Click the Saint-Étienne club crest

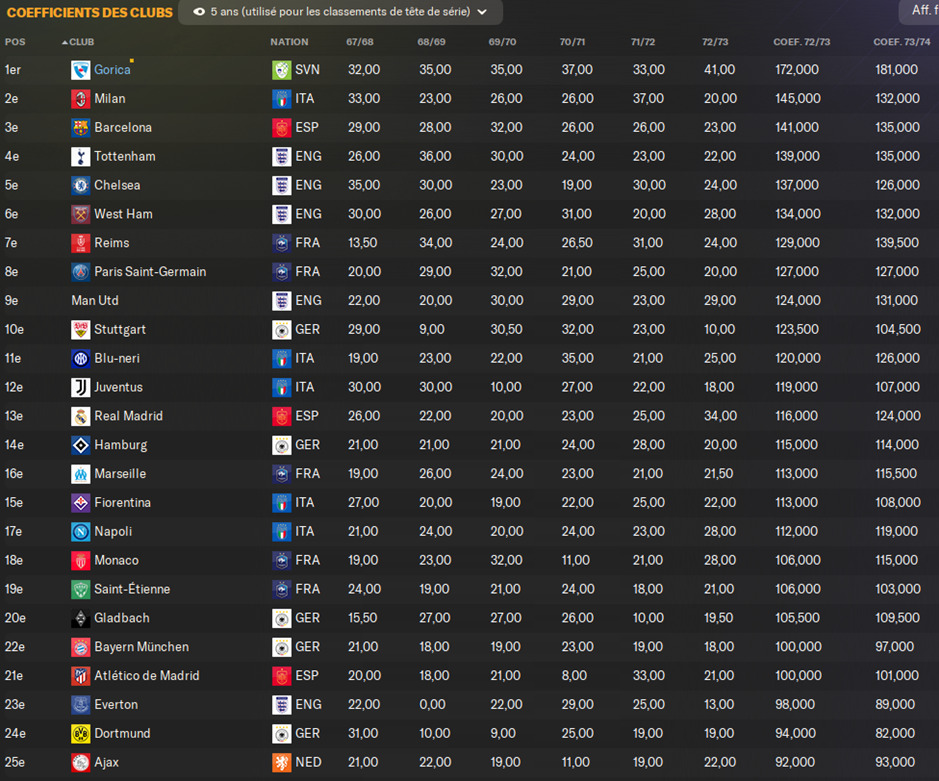tap(80, 589)
